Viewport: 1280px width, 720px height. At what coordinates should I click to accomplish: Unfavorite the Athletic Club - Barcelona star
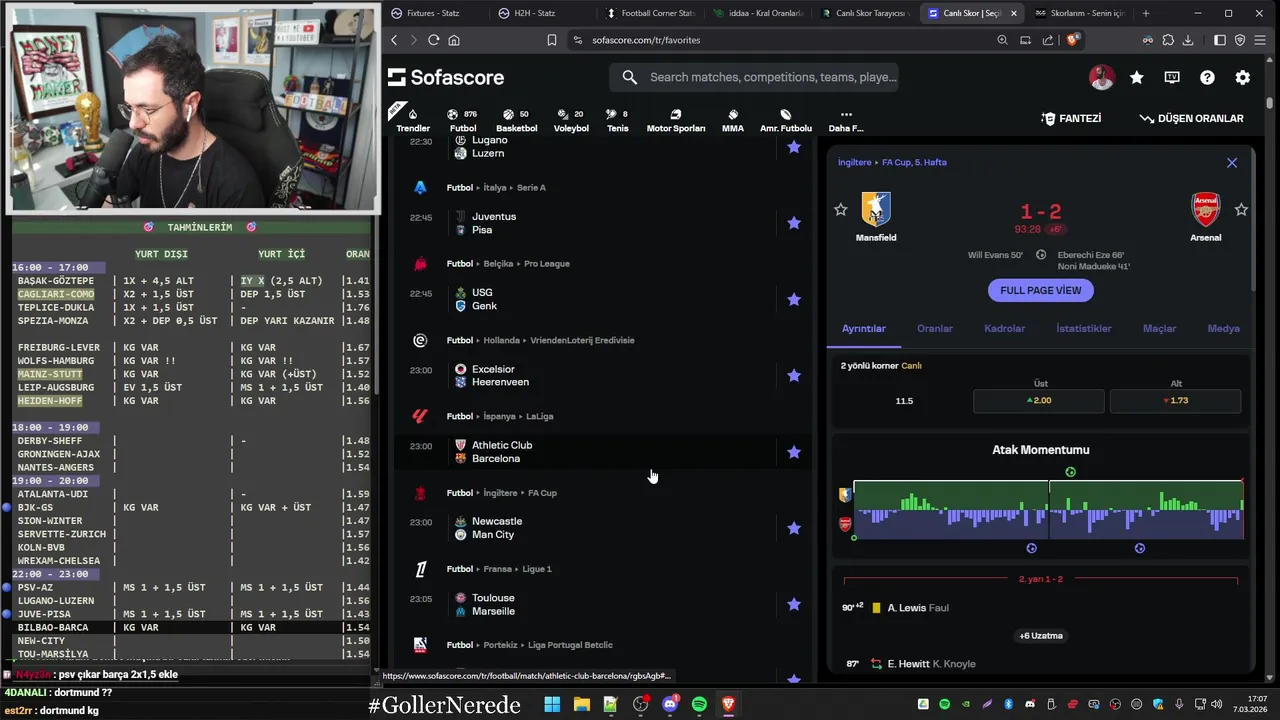tap(794, 452)
